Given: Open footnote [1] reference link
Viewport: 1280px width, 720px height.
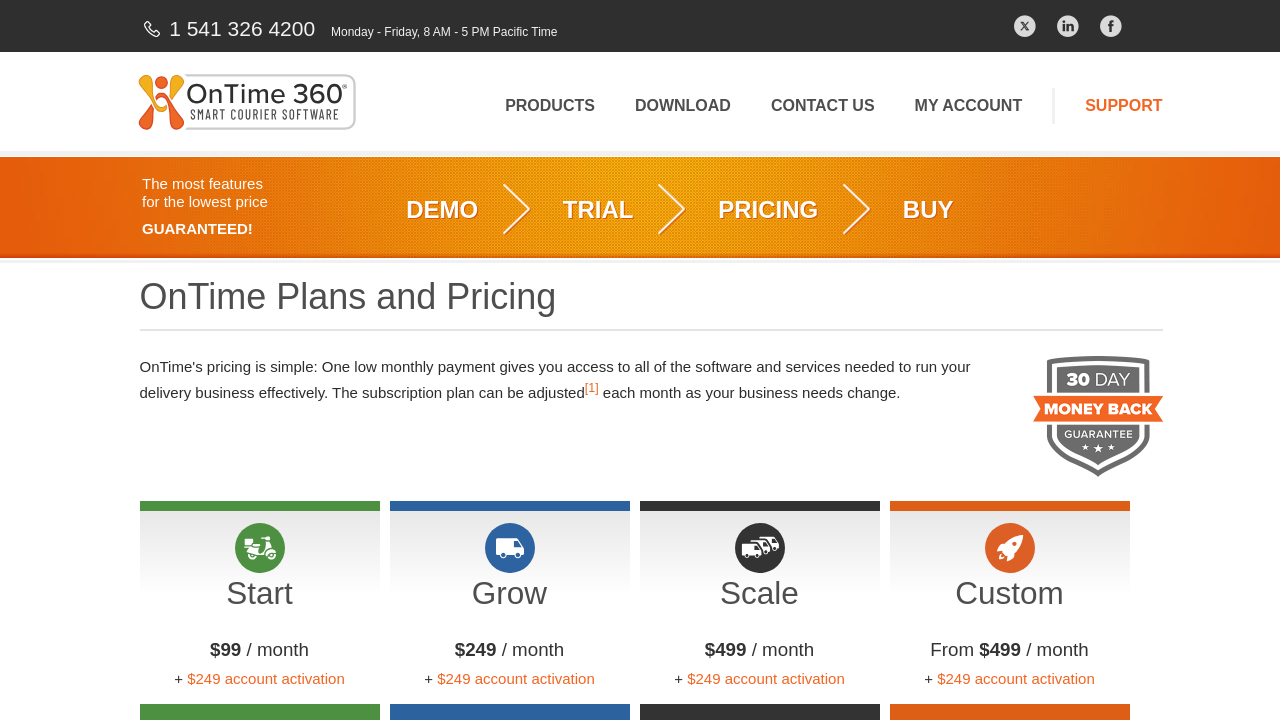Looking at the screenshot, I should 591,388.
